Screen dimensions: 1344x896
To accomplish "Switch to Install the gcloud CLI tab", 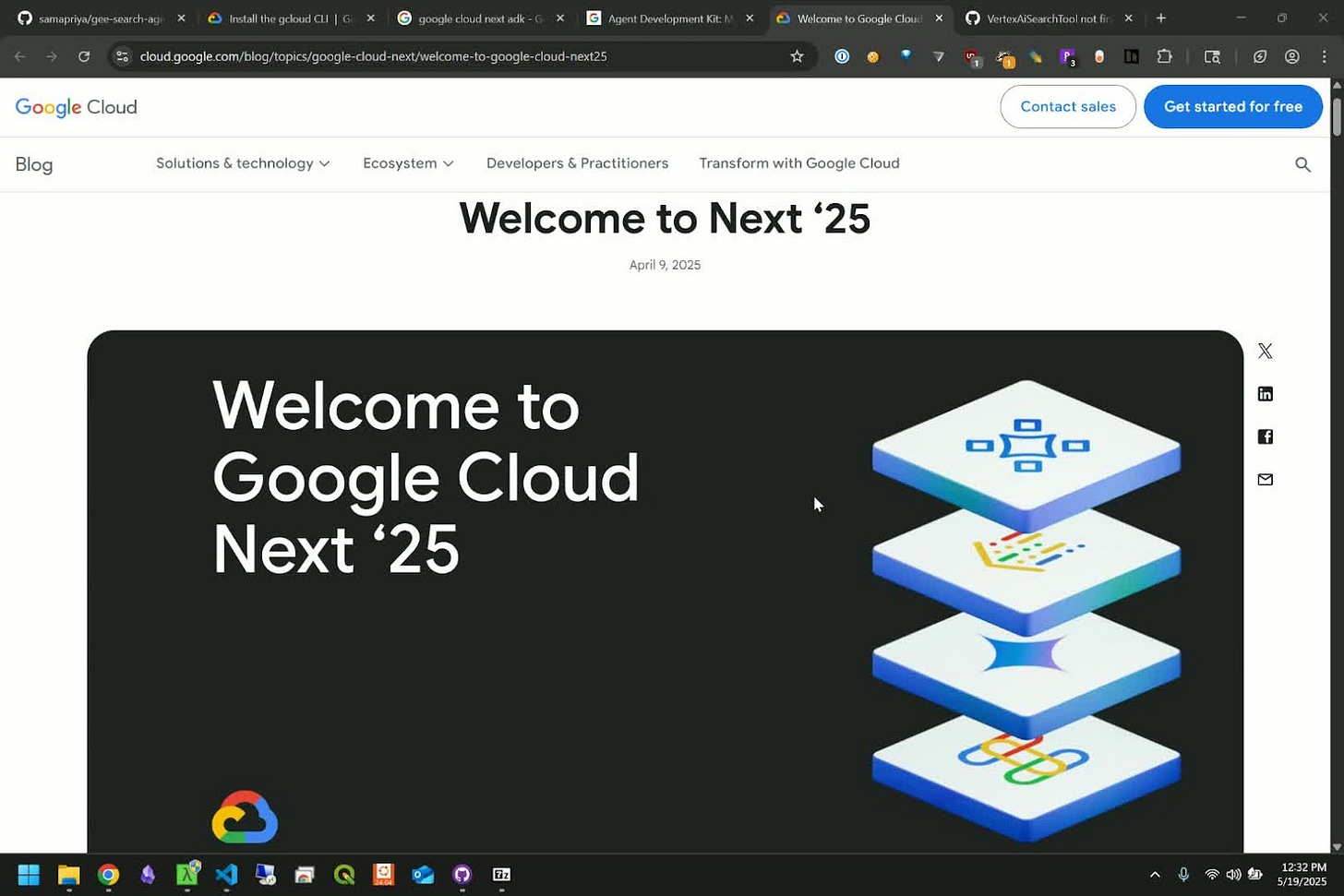I will [291, 18].
